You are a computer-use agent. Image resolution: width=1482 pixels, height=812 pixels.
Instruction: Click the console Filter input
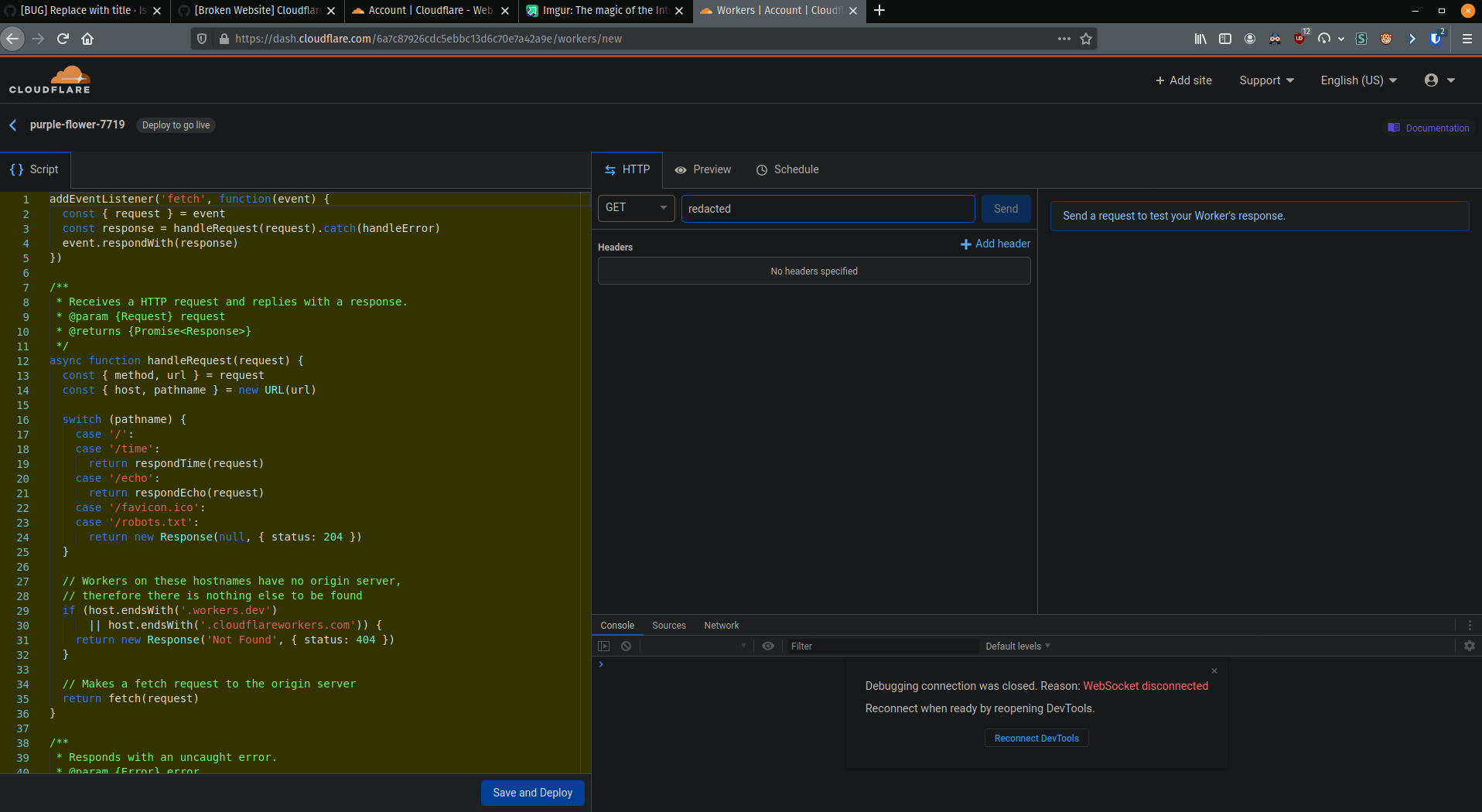click(882, 646)
